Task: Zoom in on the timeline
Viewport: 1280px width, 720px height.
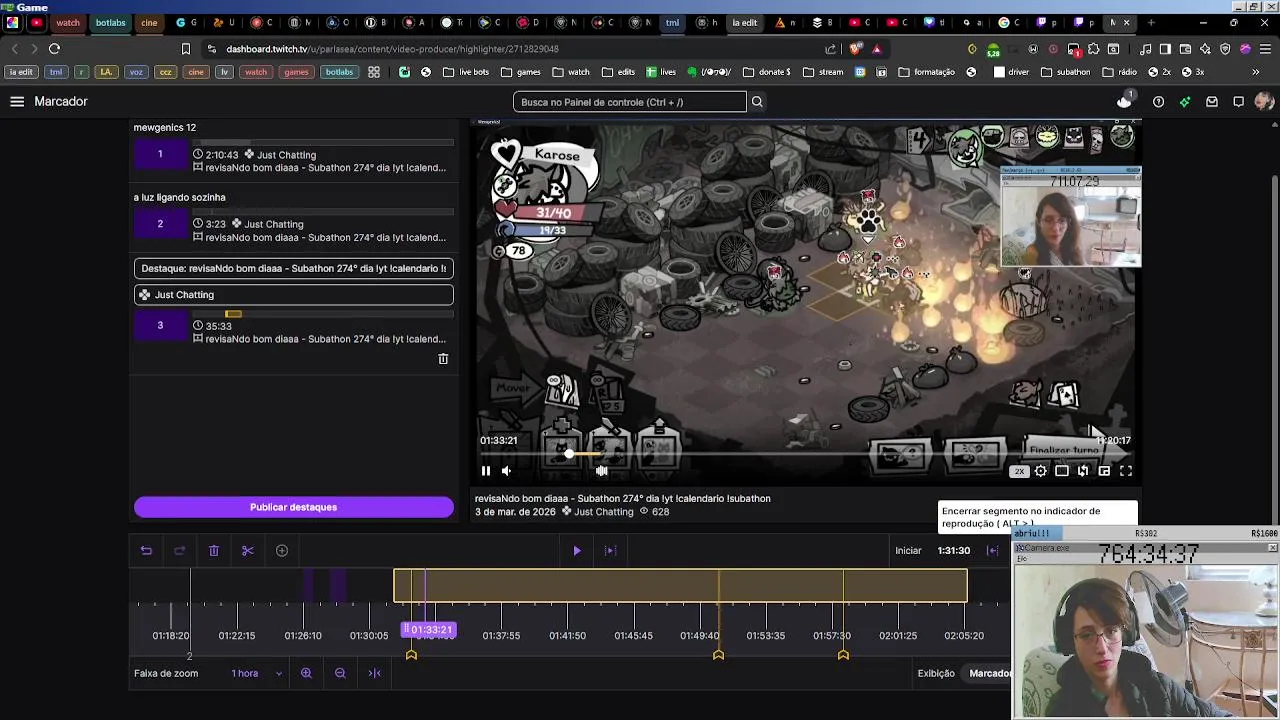Action: tap(307, 674)
